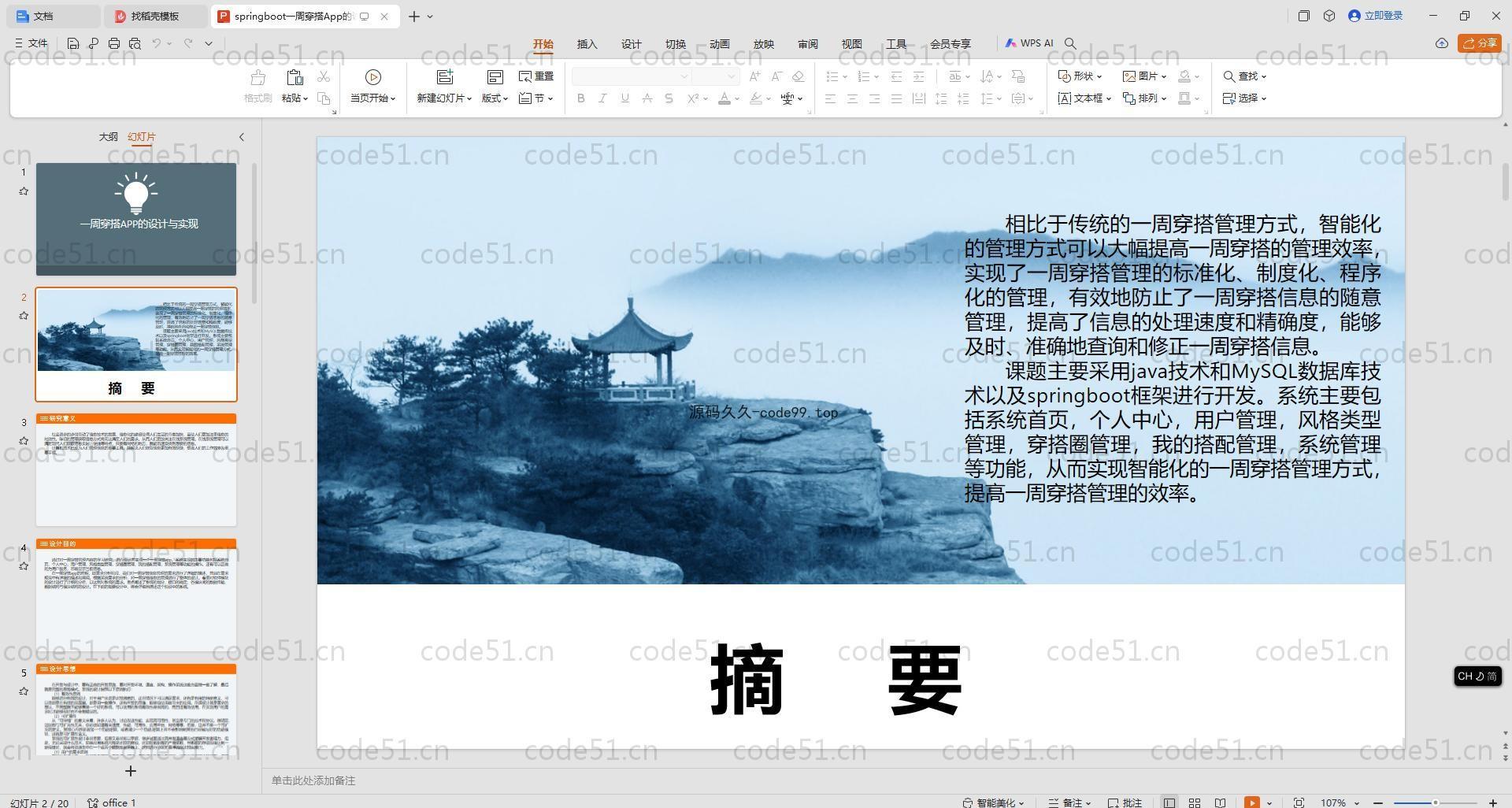Click the Redo arrow icon
Viewport: 1512px width, 808px height.
[188, 43]
